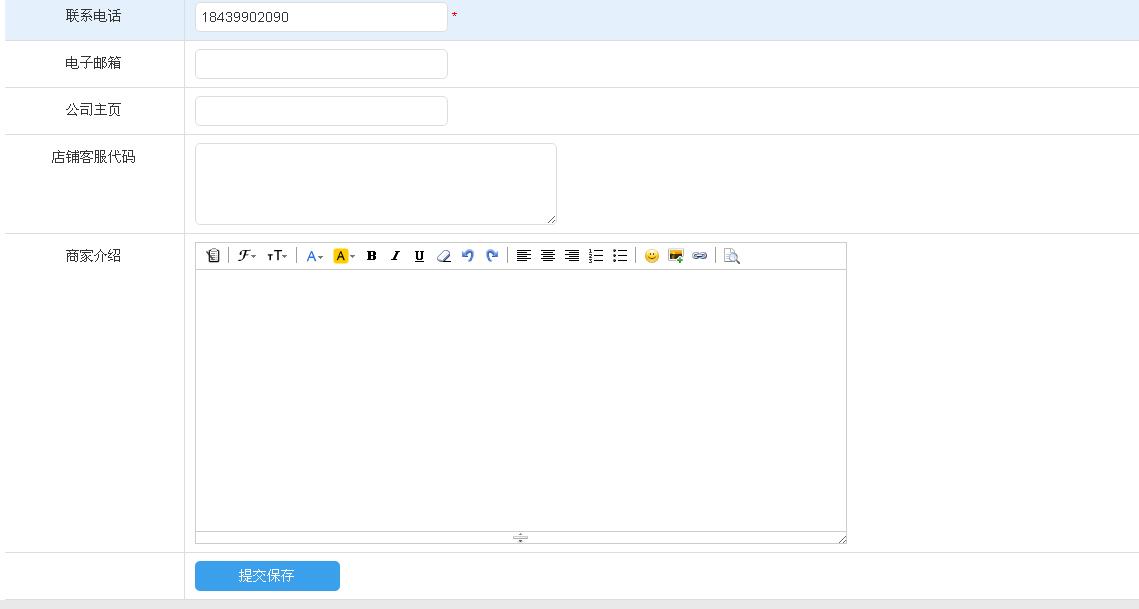Open the font size dropdown
The height and width of the screenshot is (609, 1139).
pyautogui.click(x=277, y=256)
